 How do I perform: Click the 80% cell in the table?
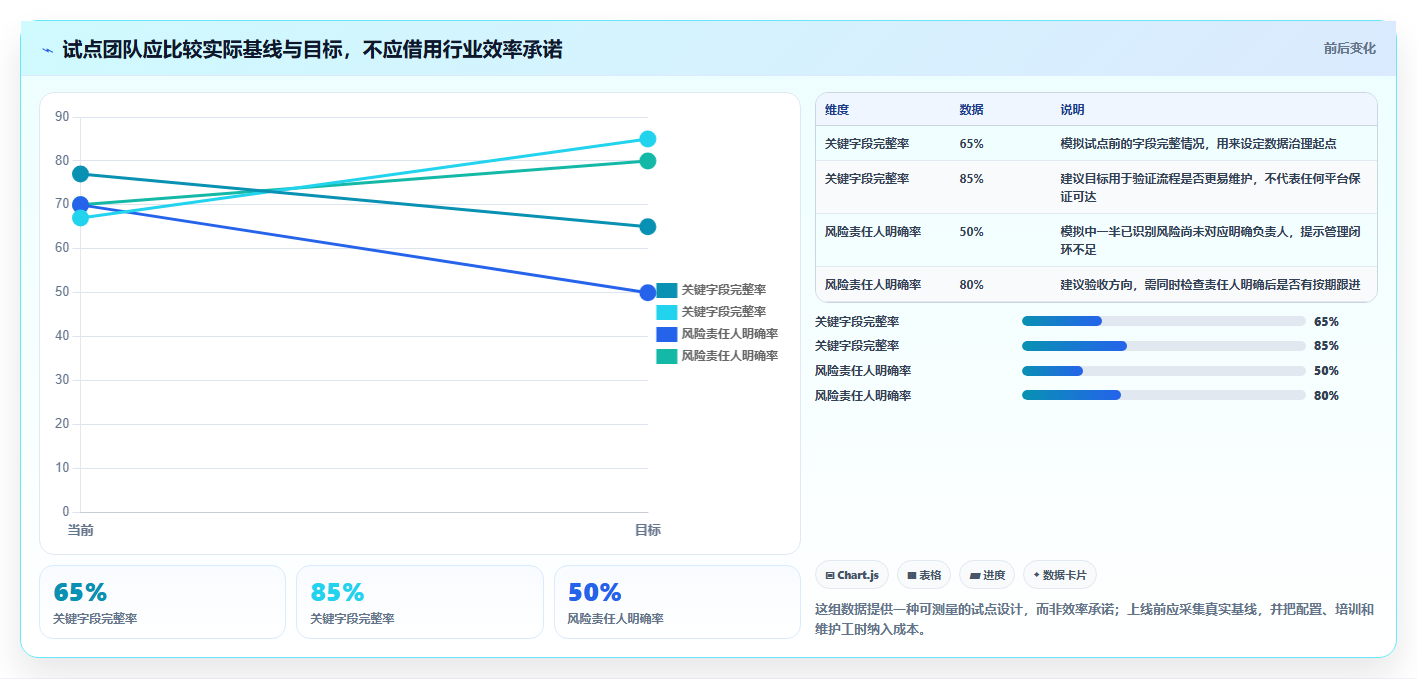(971, 285)
